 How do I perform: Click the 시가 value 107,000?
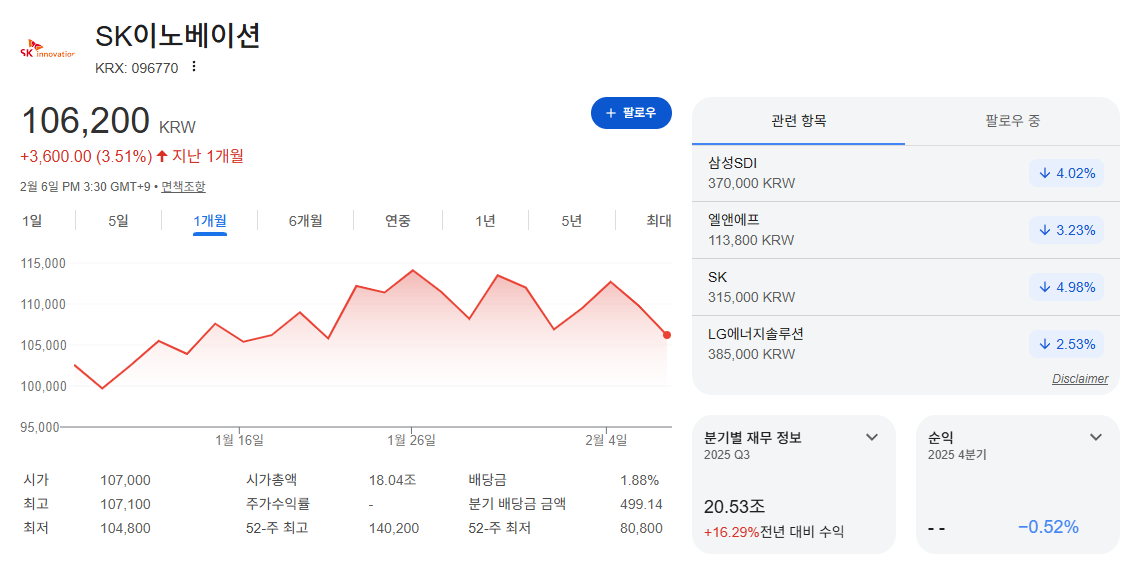125,480
